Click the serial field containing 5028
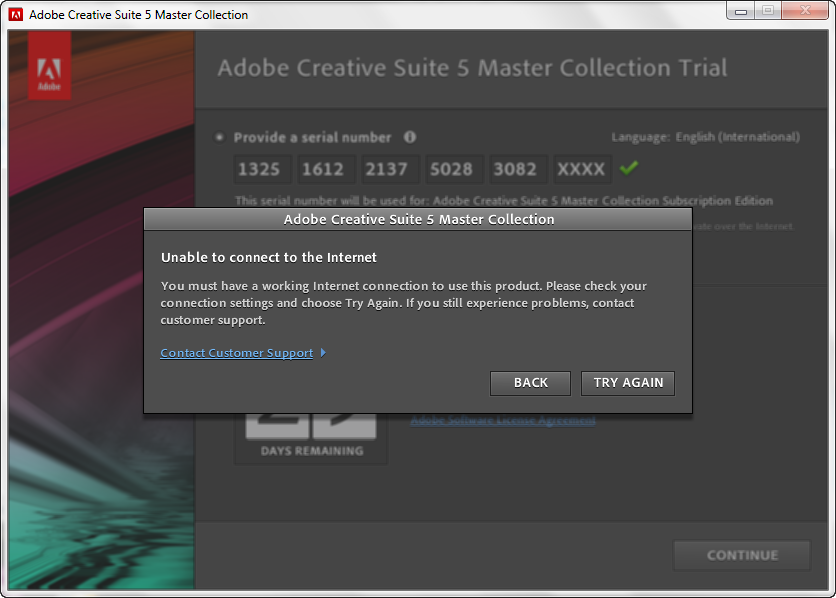This screenshot has height=598, width=836. (454, 169)
